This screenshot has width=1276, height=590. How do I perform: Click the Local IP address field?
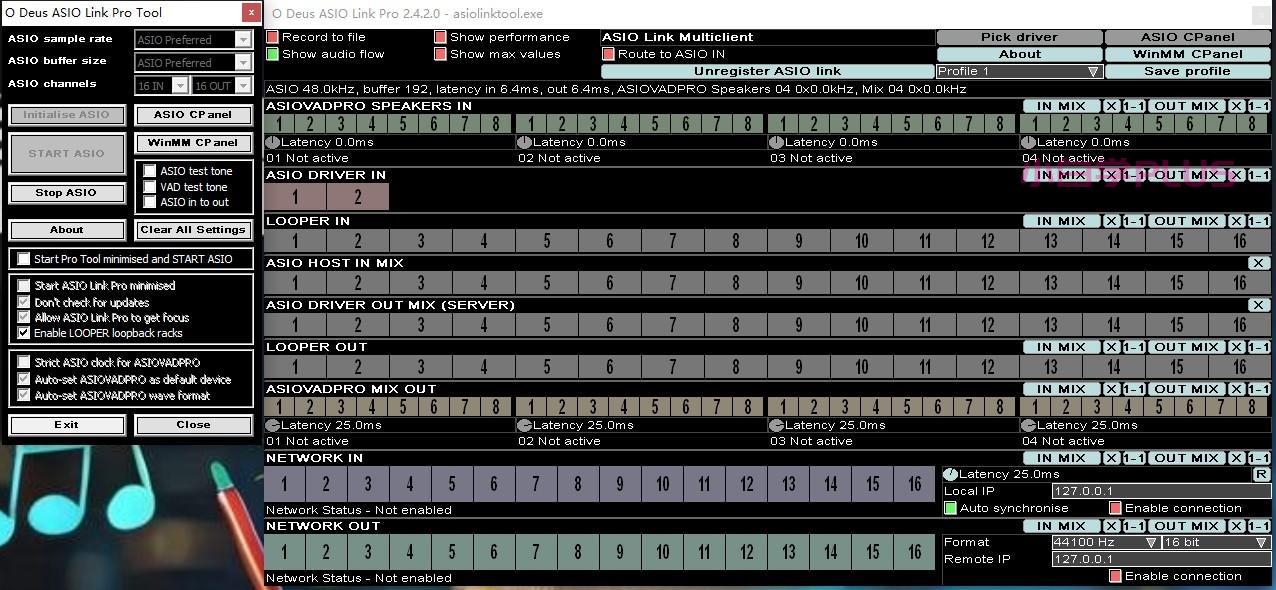click(x=1160, y=491)
